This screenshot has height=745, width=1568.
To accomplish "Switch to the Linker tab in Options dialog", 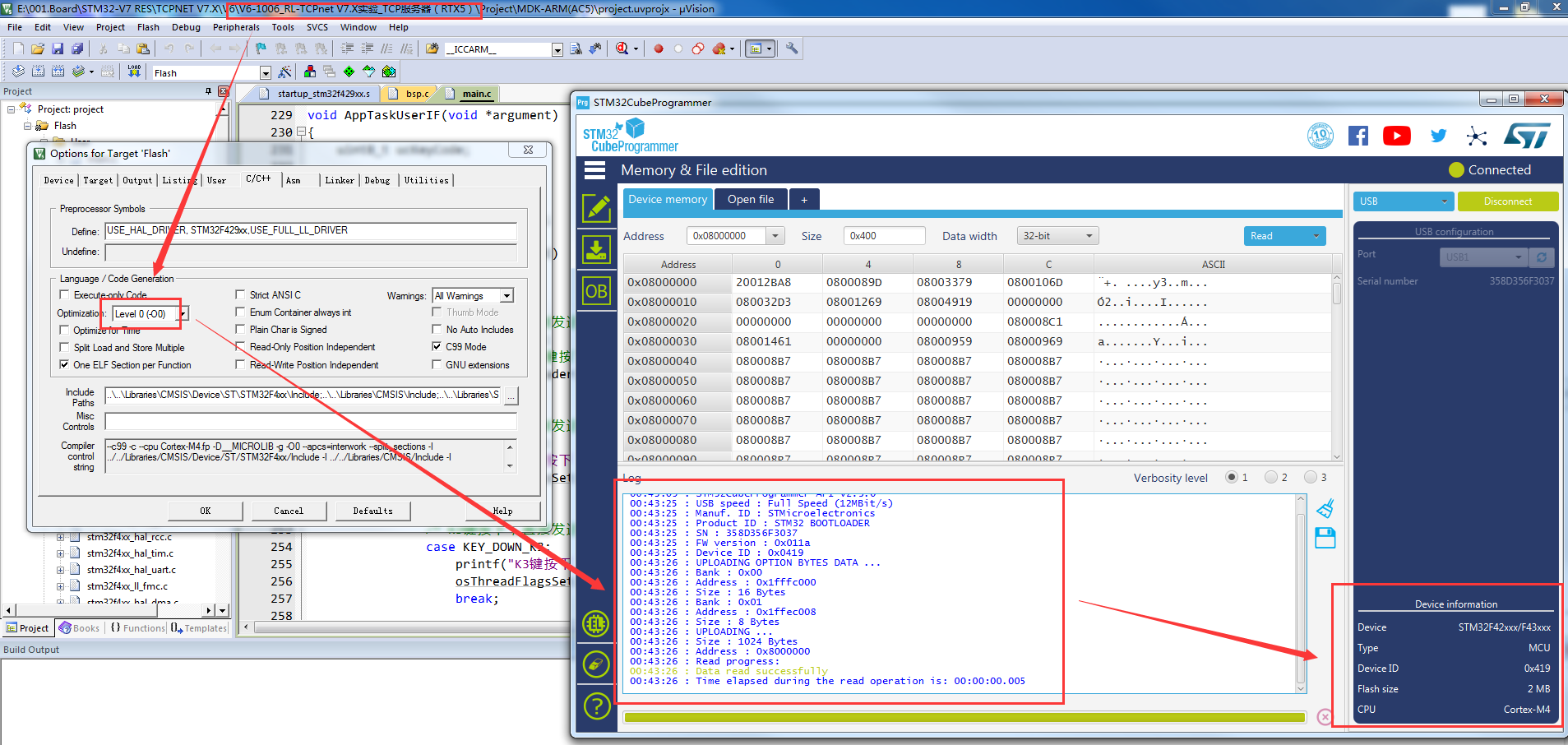I will 340,180.
